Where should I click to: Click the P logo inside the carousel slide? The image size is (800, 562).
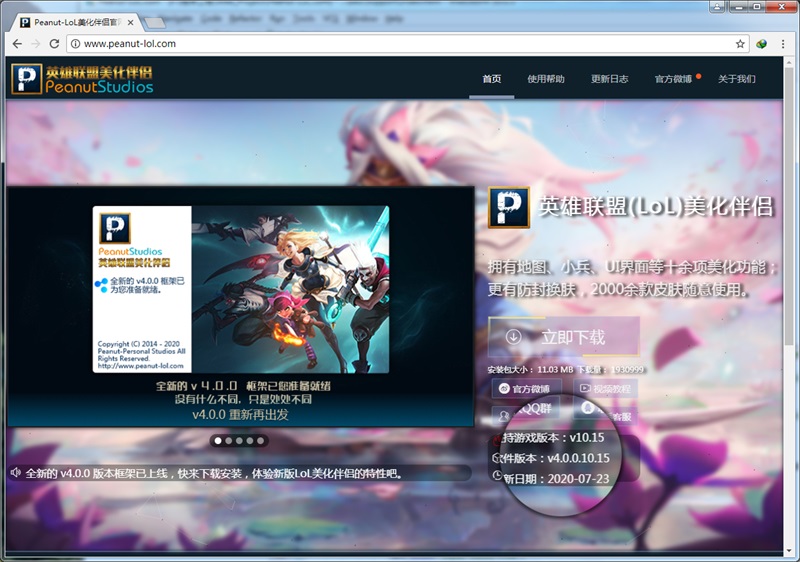pos(115,228)
